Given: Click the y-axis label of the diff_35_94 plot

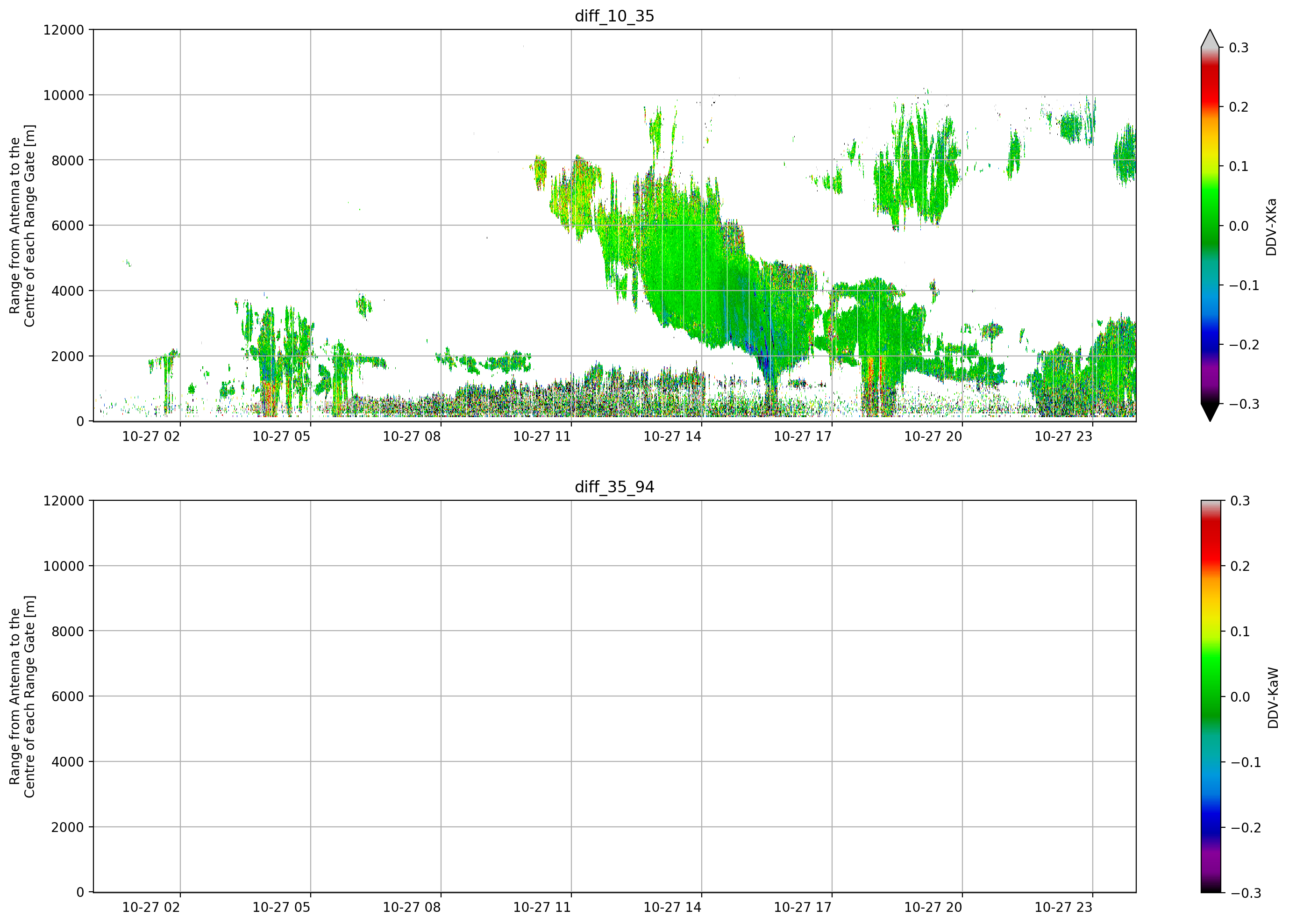Looking at the screenshot, I should pyautogui.click(x=22, y=697).
